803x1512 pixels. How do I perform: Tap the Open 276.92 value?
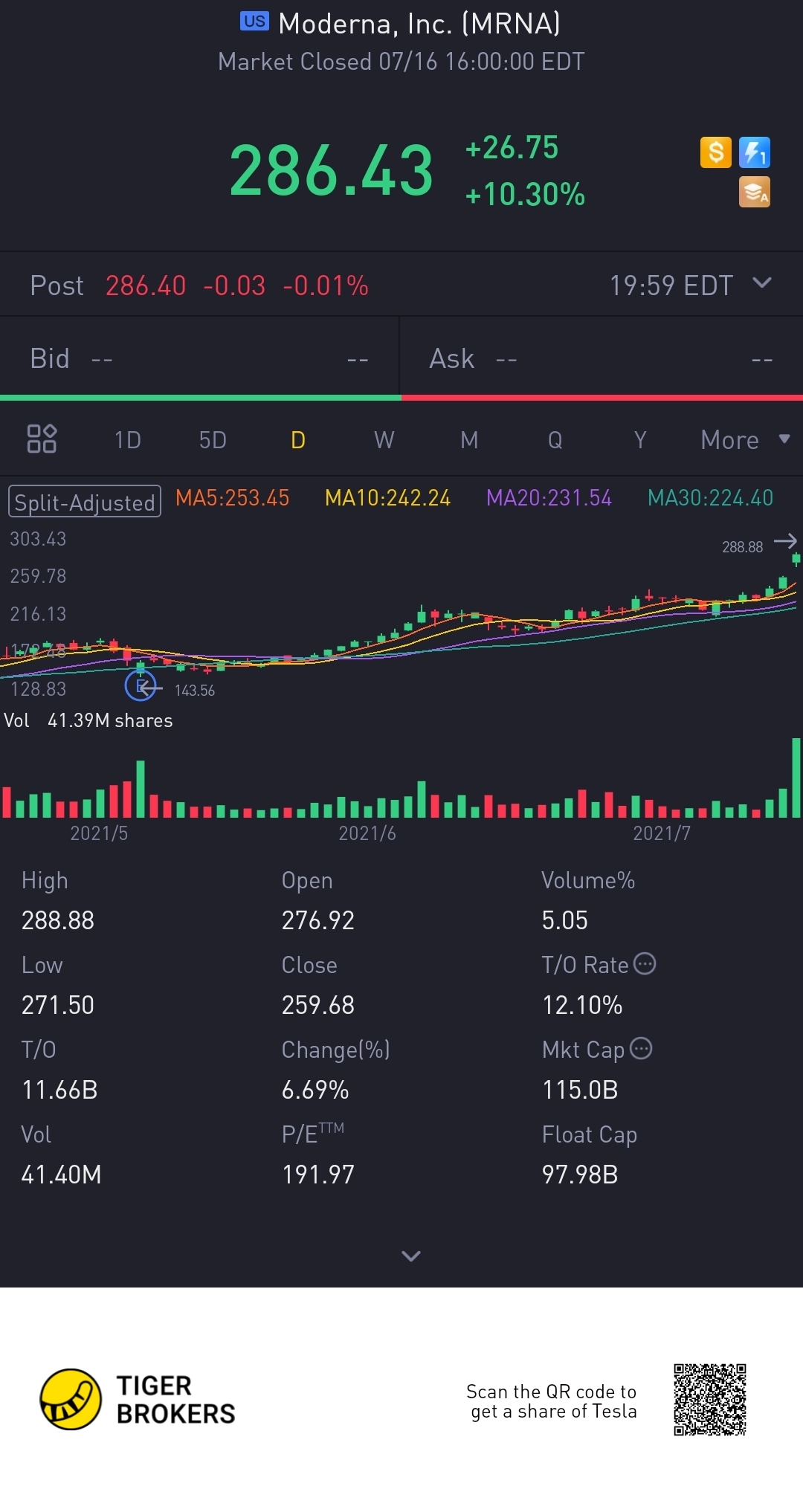(318, 920)
